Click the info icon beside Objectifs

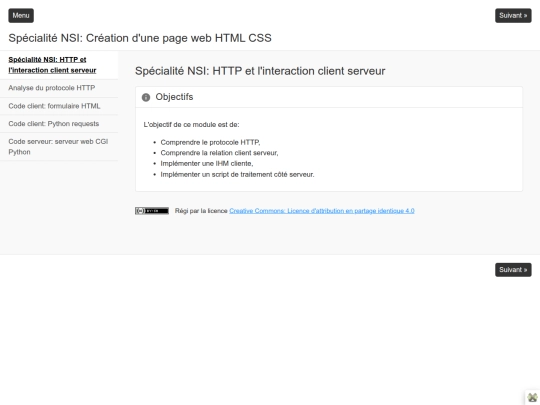pyautogui.click(x=146, y=97)
